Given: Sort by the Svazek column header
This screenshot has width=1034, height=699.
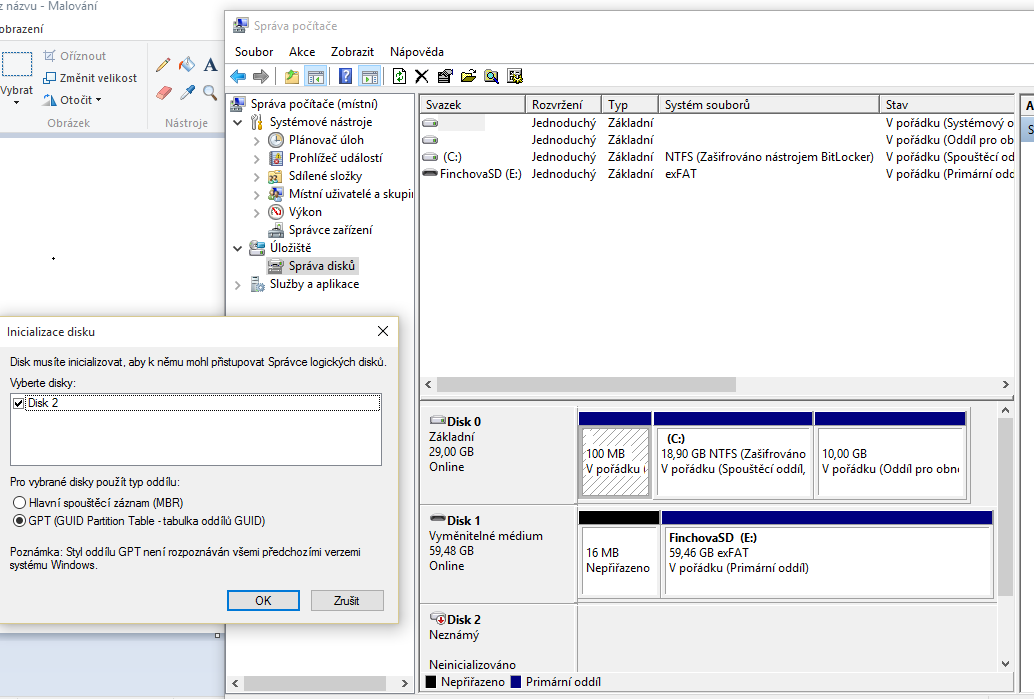Looking at the screenshot, I should click(472, 104).
